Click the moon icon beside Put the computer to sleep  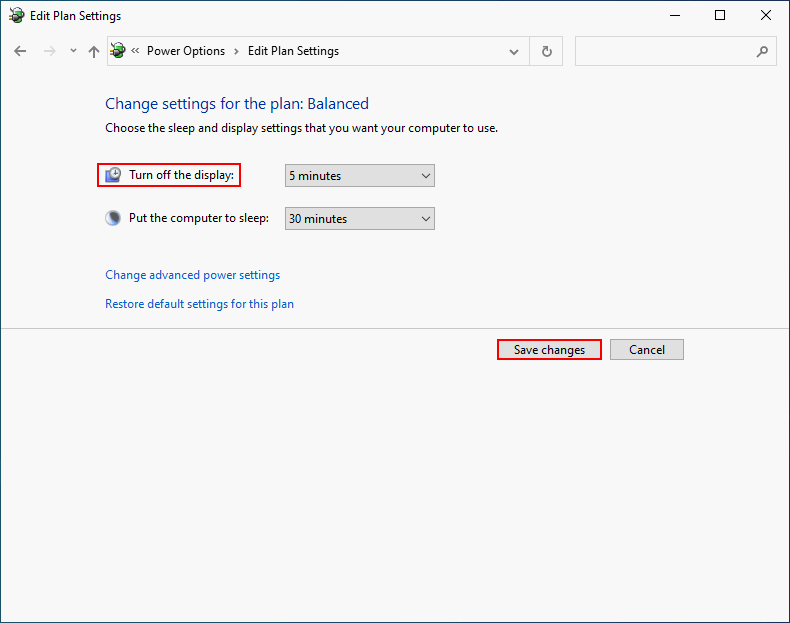tap(113, 218)
